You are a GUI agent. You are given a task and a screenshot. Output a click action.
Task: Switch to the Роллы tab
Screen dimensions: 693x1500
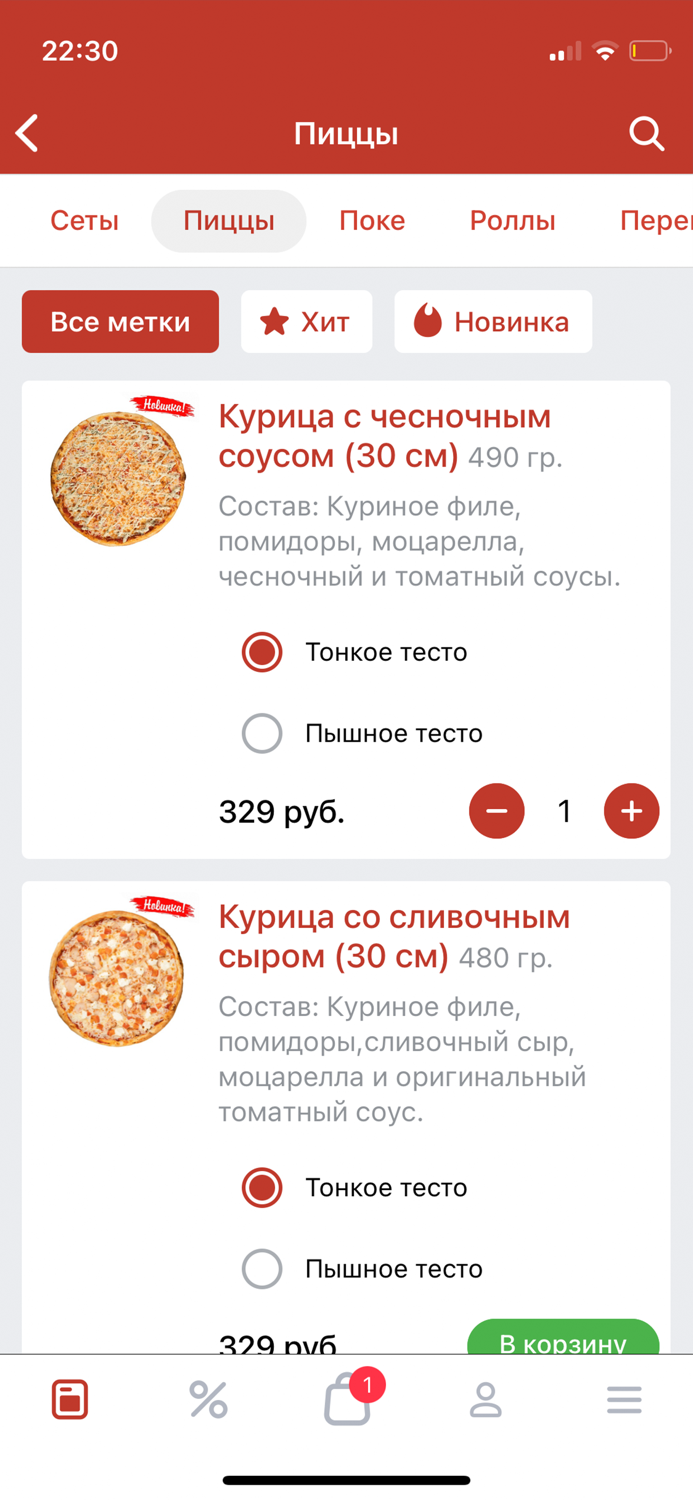[x=512, y=221]
